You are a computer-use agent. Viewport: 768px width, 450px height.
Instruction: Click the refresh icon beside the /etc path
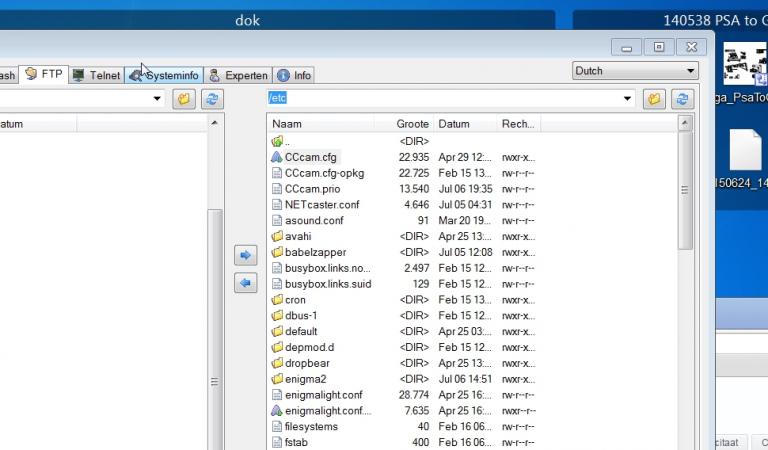coord(683,99)
